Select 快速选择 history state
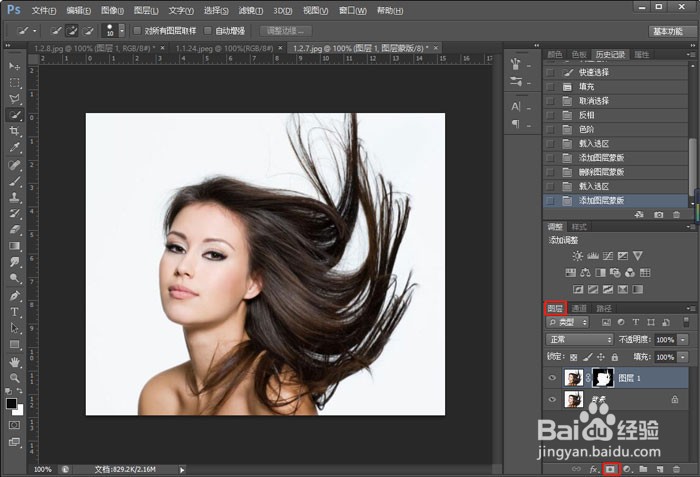Viewport: 700px width, 477px height. (x=615, y=72)
